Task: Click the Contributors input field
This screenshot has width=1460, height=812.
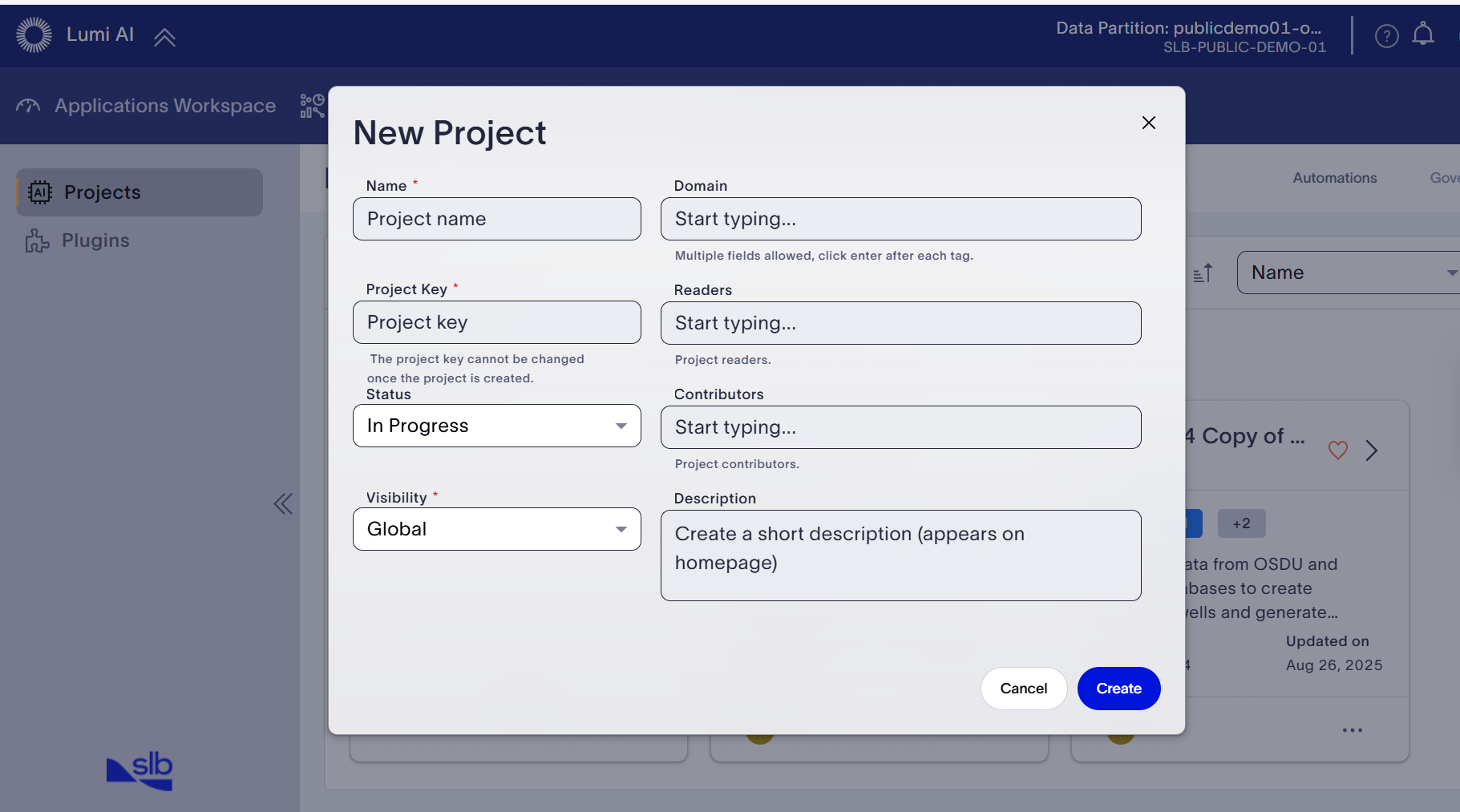Action: coord(901,427)
